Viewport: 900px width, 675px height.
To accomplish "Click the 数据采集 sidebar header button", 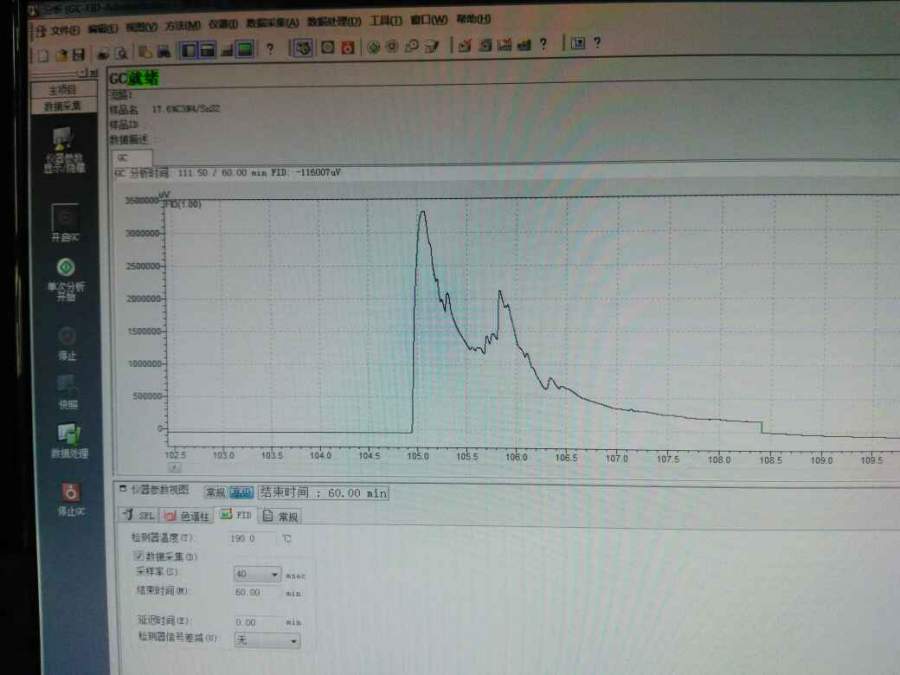I will [x=63, y=106].
